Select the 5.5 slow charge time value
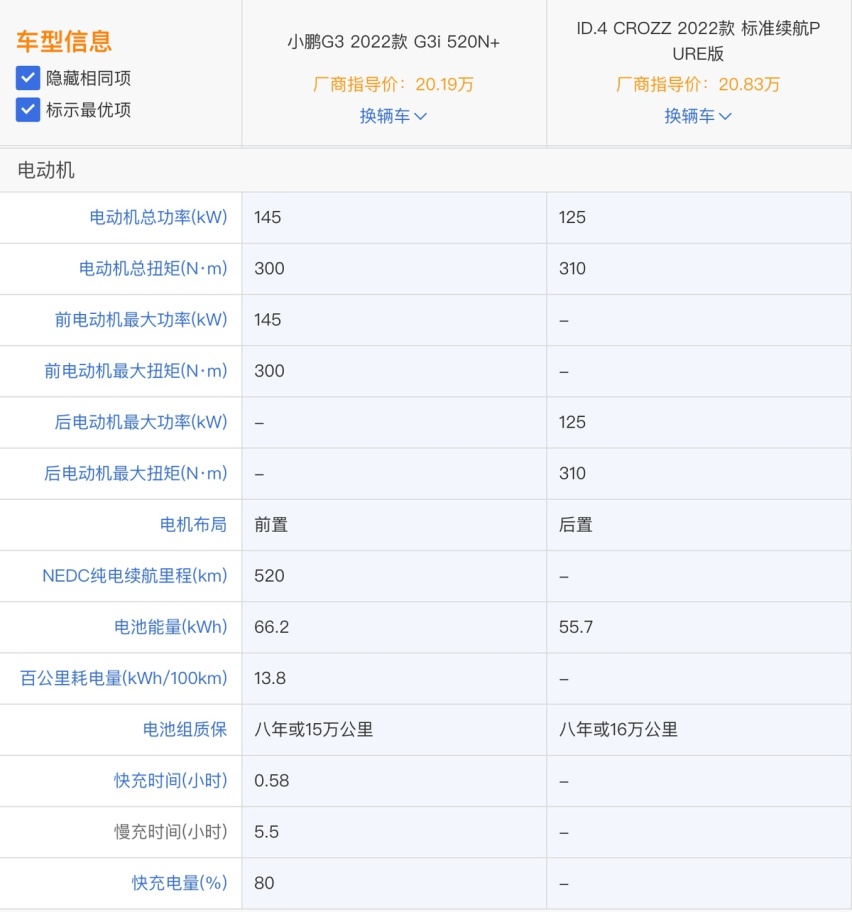This screenshot has width=852, height=912. coord(266,832)
